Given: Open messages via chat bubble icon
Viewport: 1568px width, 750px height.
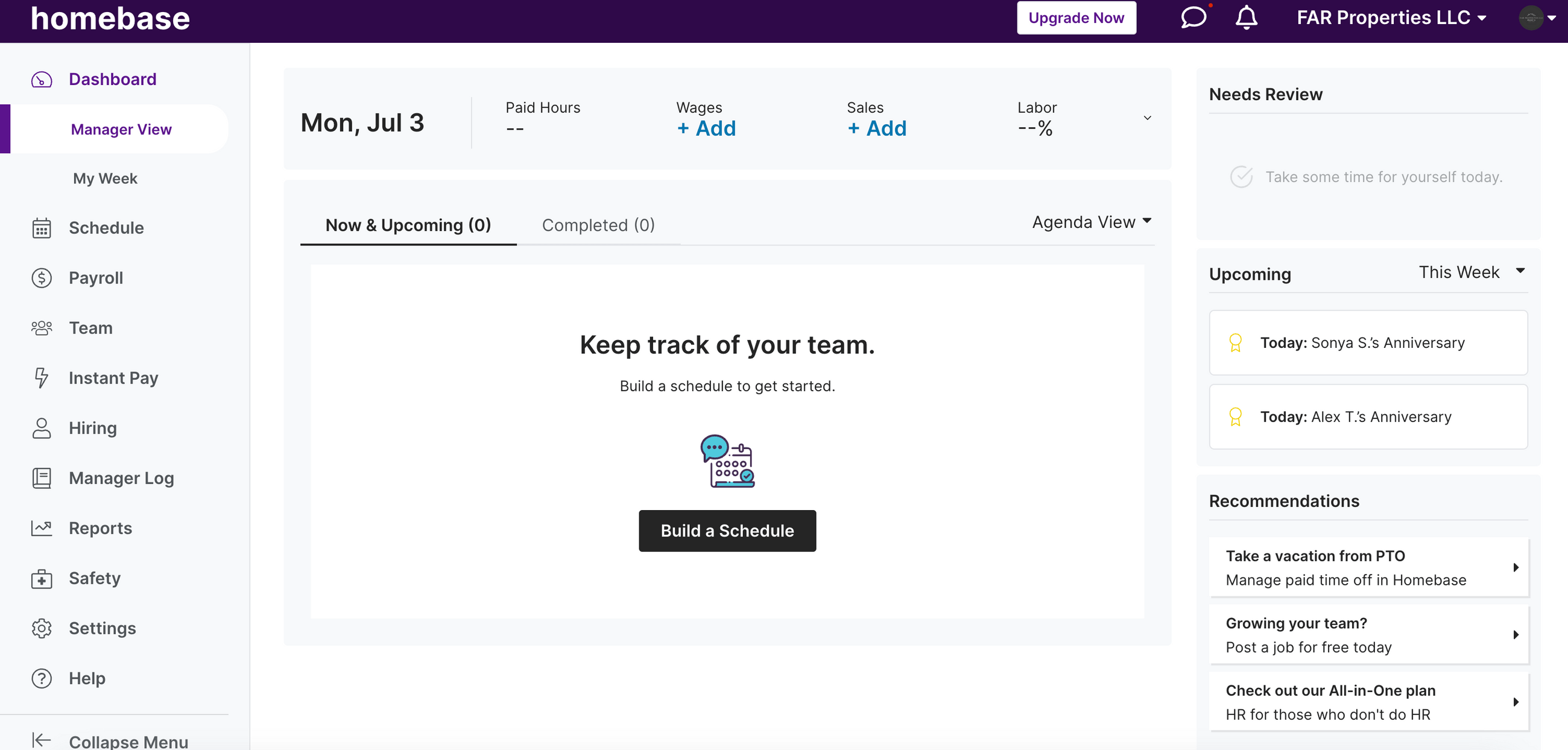Looking at the screenshot, I should [x=1193, y=17].
